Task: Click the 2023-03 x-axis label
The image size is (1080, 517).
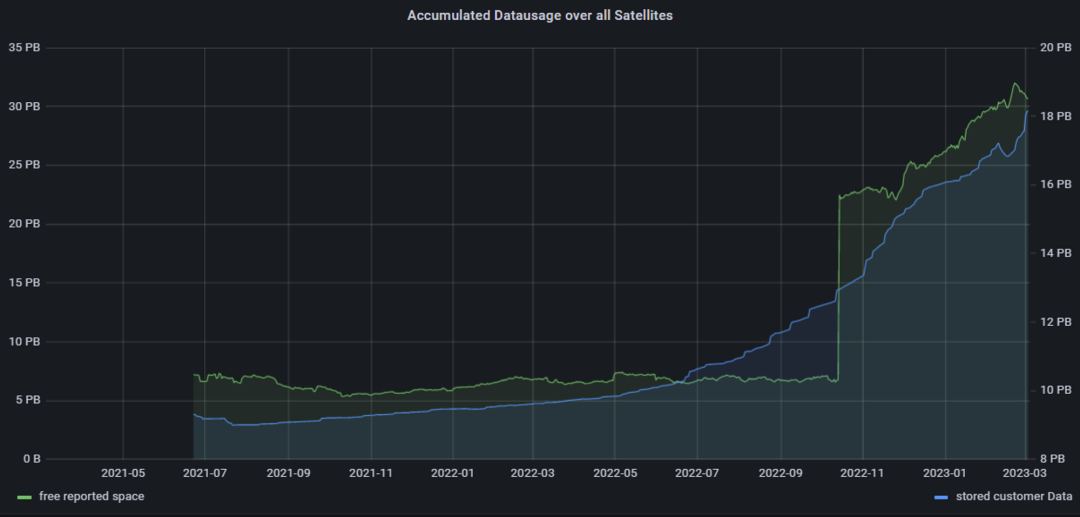Action: pos(1026,474)
